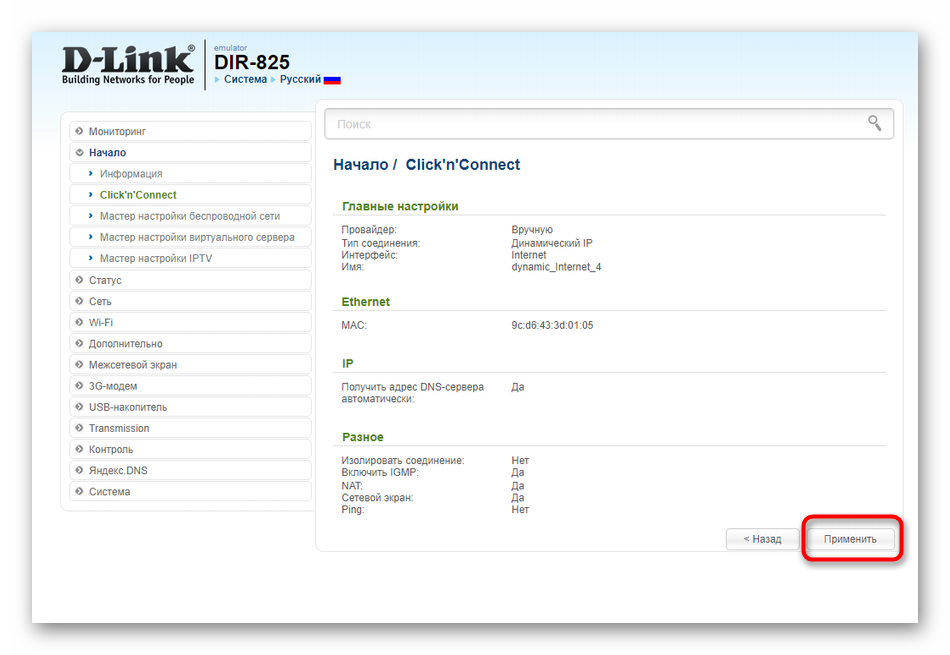Image resolution: width=950 pixels, height=655 pixels.
Task: Click the magnifying glass search icon
Action: click(x=874, y=123)
